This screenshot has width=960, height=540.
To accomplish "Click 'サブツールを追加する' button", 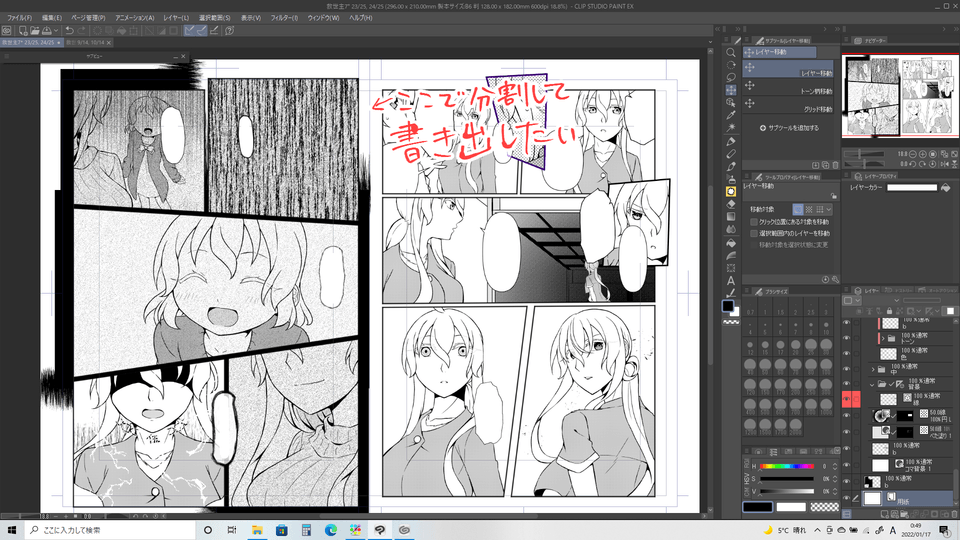I will 789,128.
